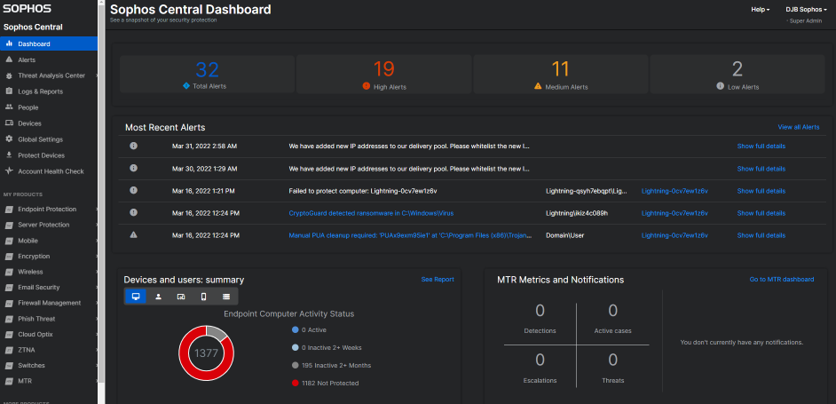
Task: Click See Report link in Devices summary
Action: pyautogui.click(x=437, y=279)
